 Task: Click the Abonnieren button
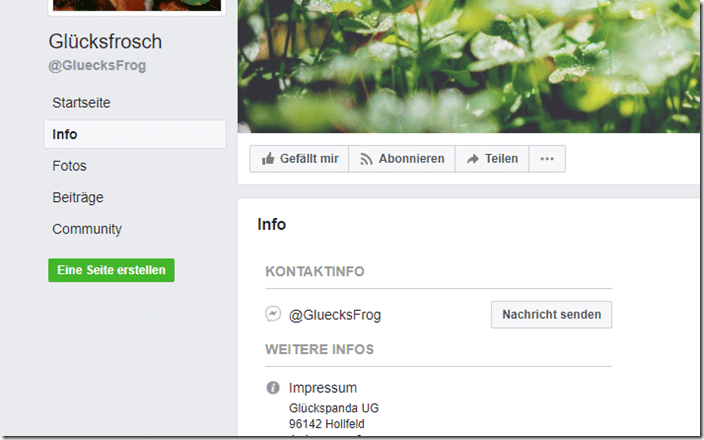(x=402, y=158)
